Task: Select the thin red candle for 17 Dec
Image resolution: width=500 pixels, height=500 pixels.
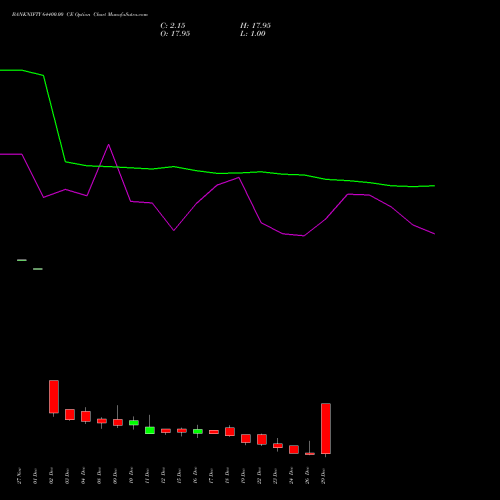Action: [214, 432]
